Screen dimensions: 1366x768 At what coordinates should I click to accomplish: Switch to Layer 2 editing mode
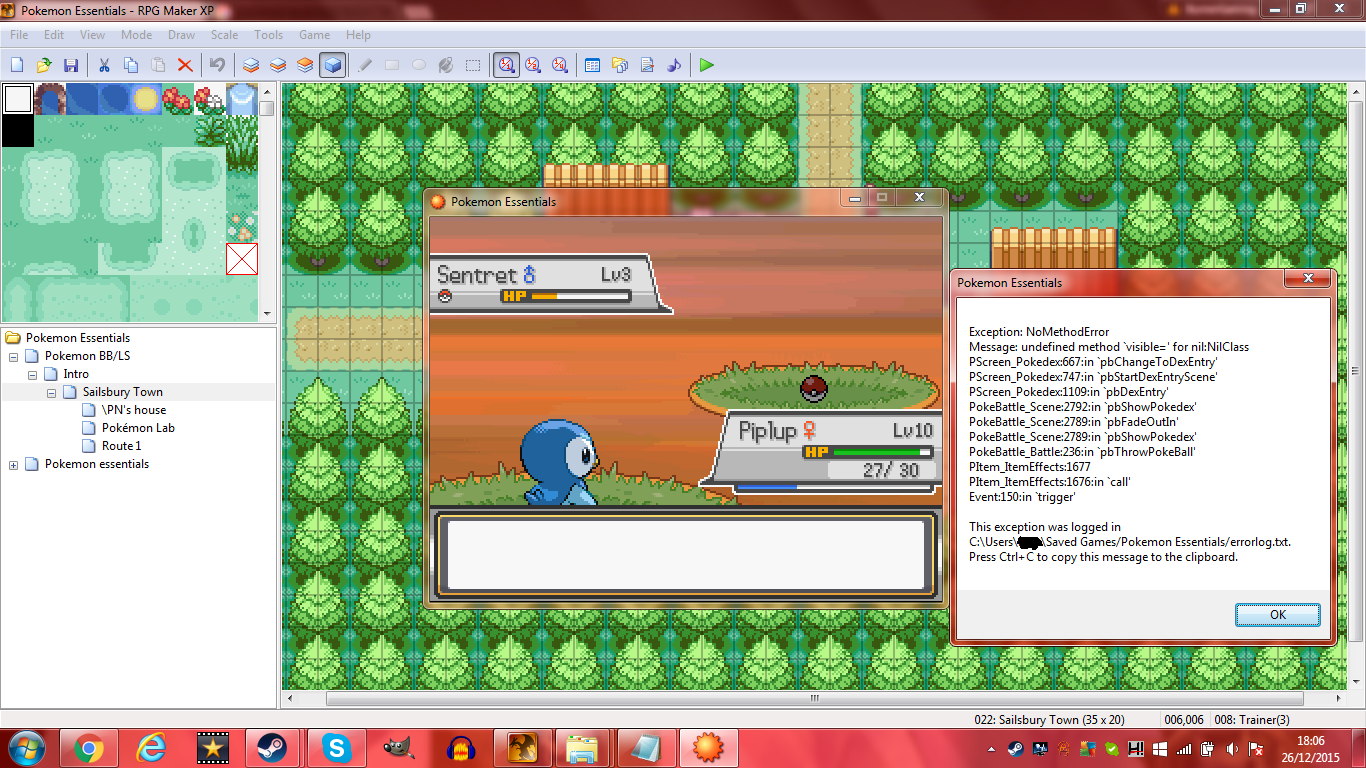coord(278,65)
